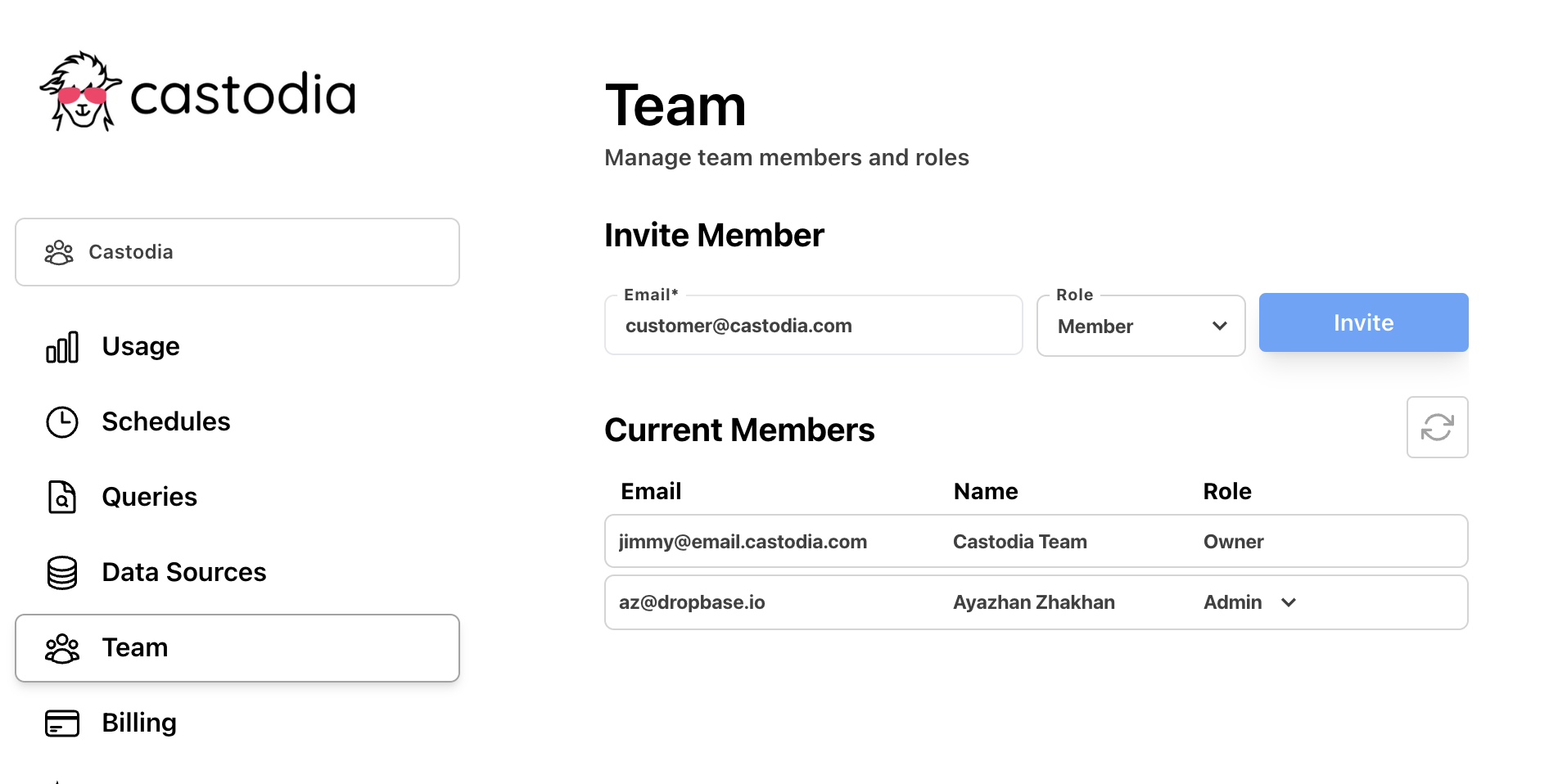Click the Castodia workspace group icon
Screen dimensions: 1549x784
(x=59, y=252)
